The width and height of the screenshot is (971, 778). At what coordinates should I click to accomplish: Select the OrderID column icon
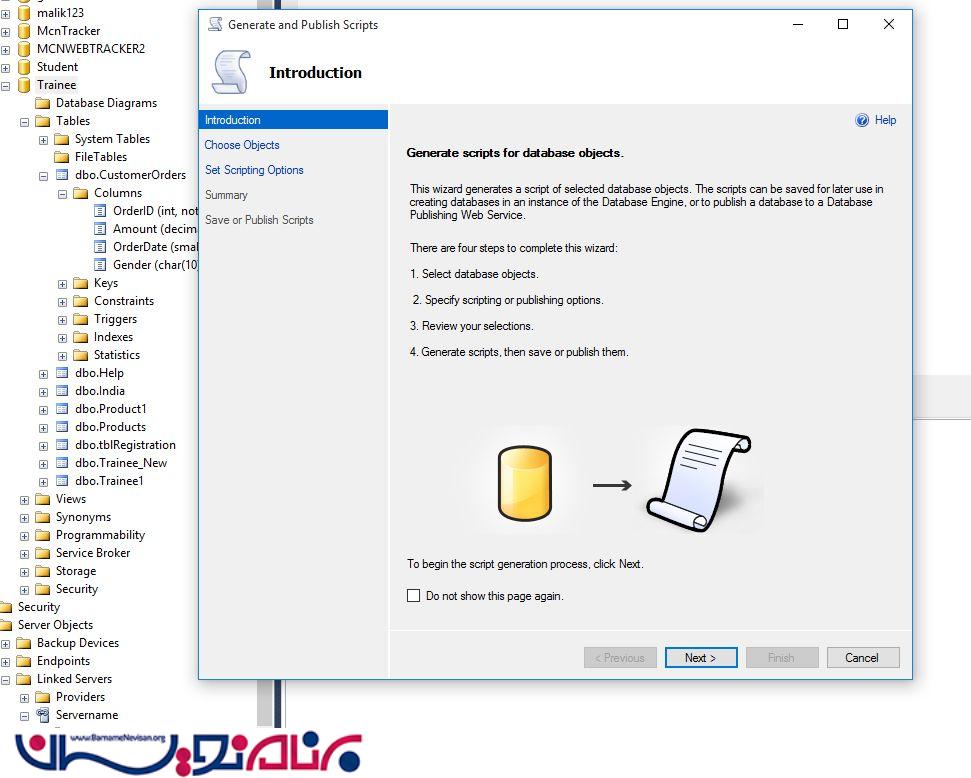pos(100,211)
